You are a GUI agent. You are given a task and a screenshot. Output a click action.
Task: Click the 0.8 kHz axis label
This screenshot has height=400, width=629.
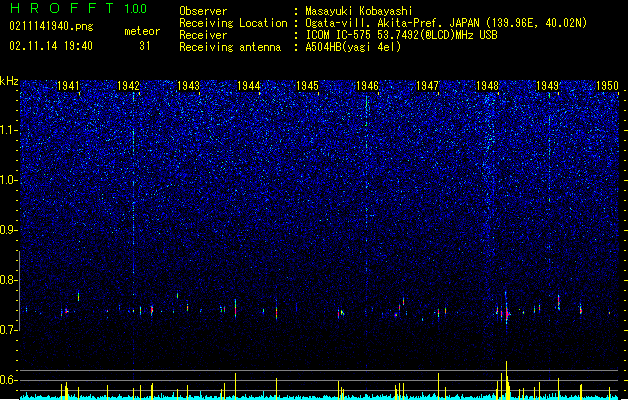(8, 280)
